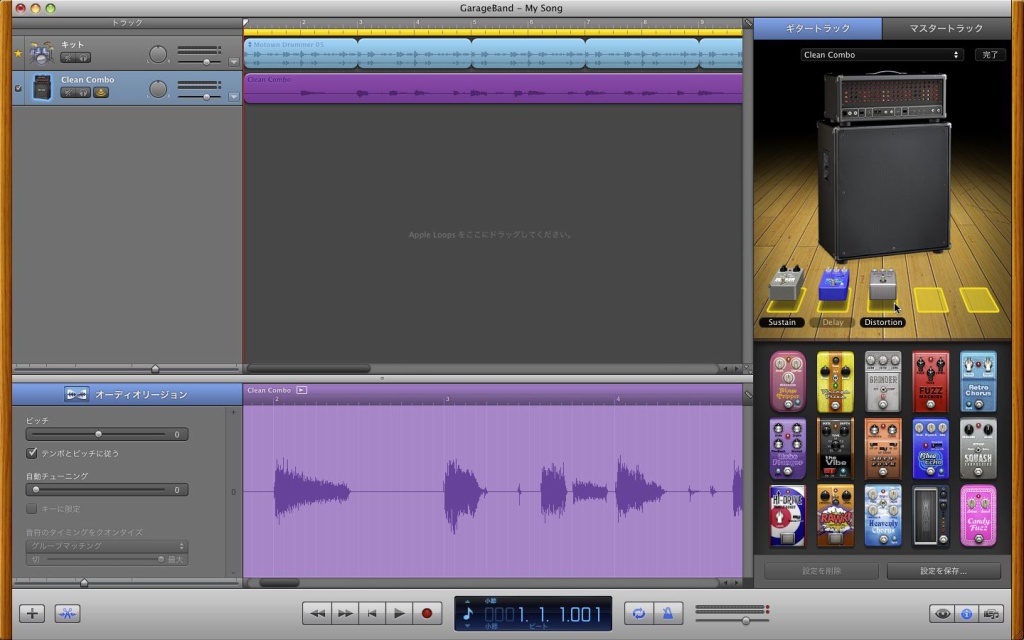Image resolution: width=1024 pixels, height=640 pixels.
Task: Toggle the track info button
Action: click(x=967, y=614)
